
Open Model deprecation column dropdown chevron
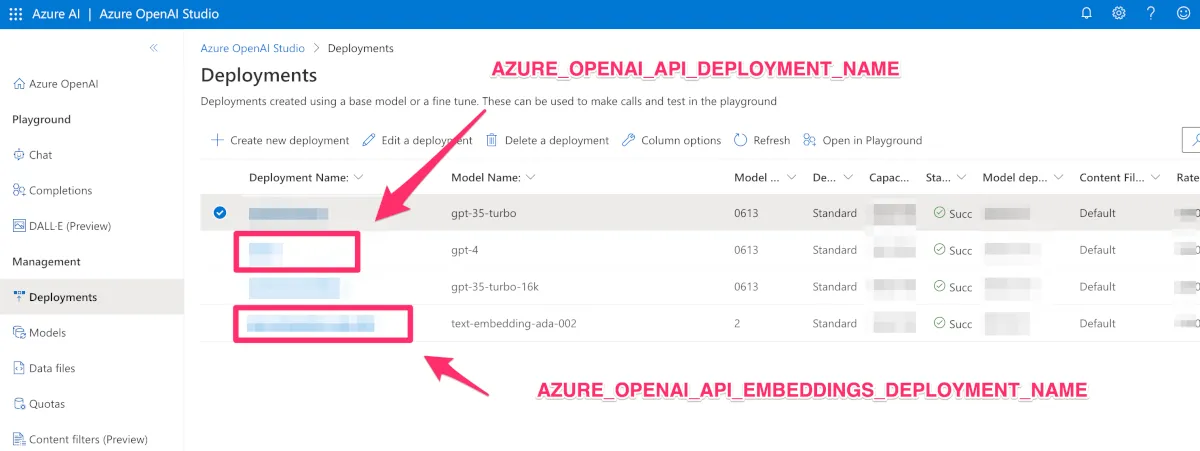pyautogui.click(x=1059, y=177)
